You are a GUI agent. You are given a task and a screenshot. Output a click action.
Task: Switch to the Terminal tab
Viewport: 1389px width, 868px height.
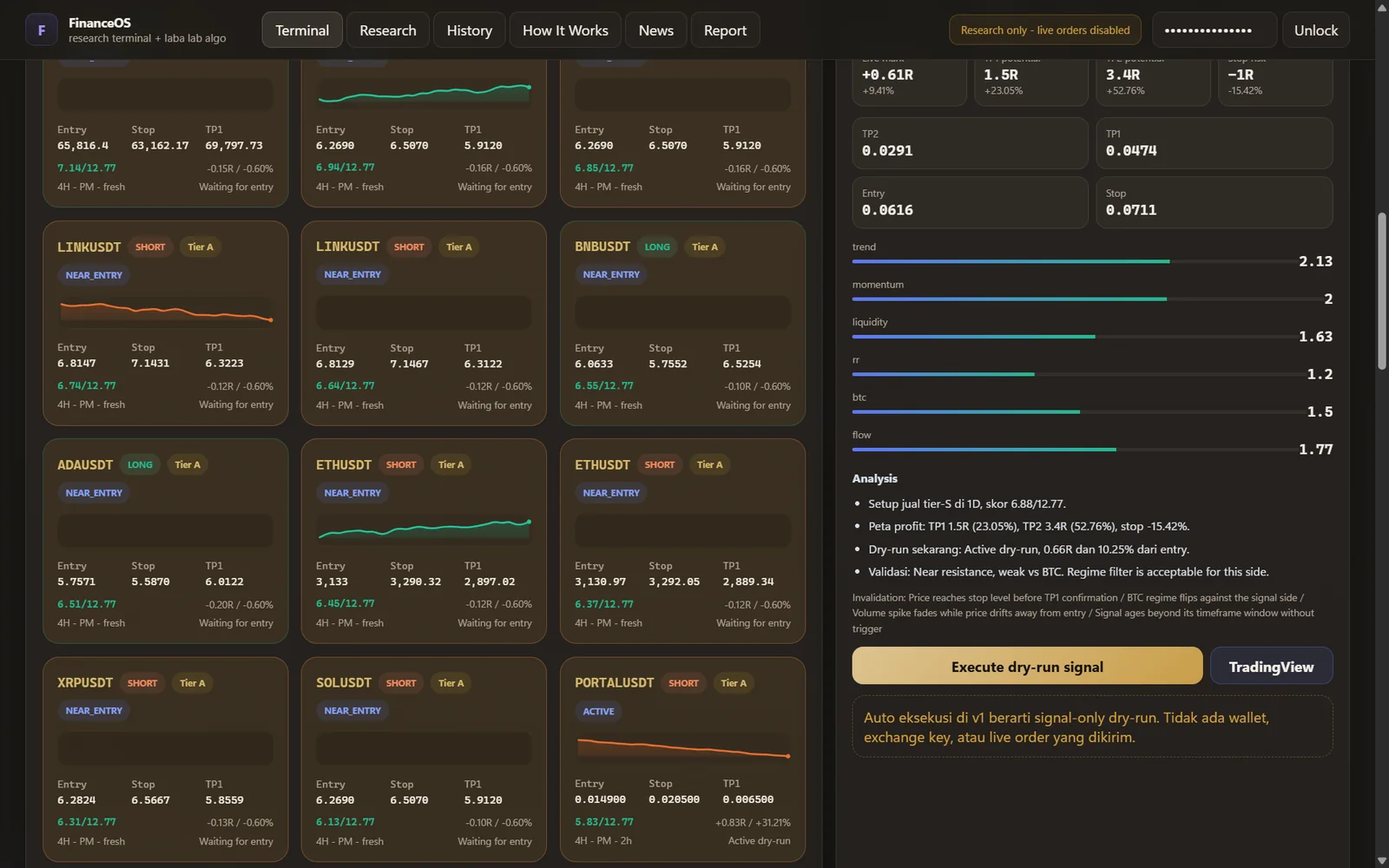click(302, 30)
